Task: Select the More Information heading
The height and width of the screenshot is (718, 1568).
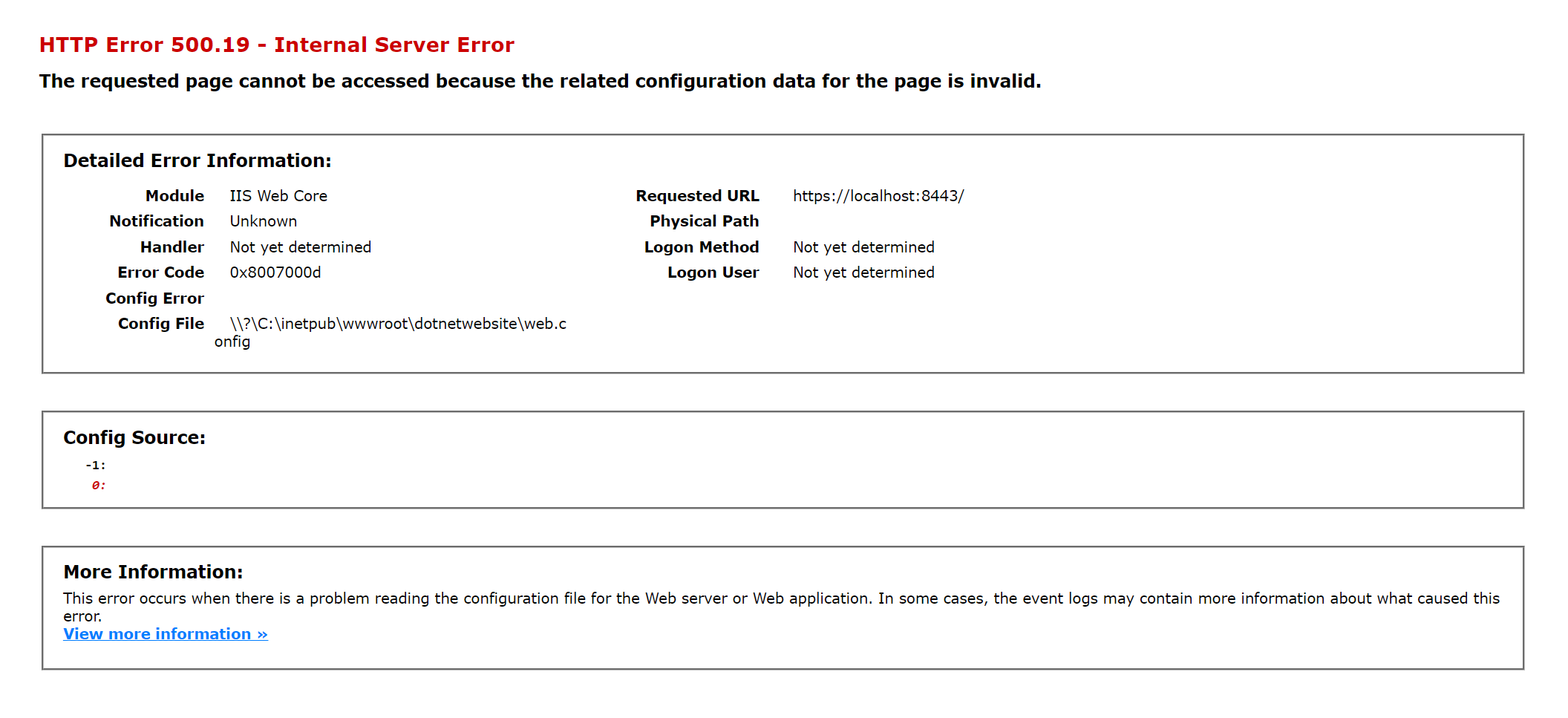Action: click(x=154, y=572)
